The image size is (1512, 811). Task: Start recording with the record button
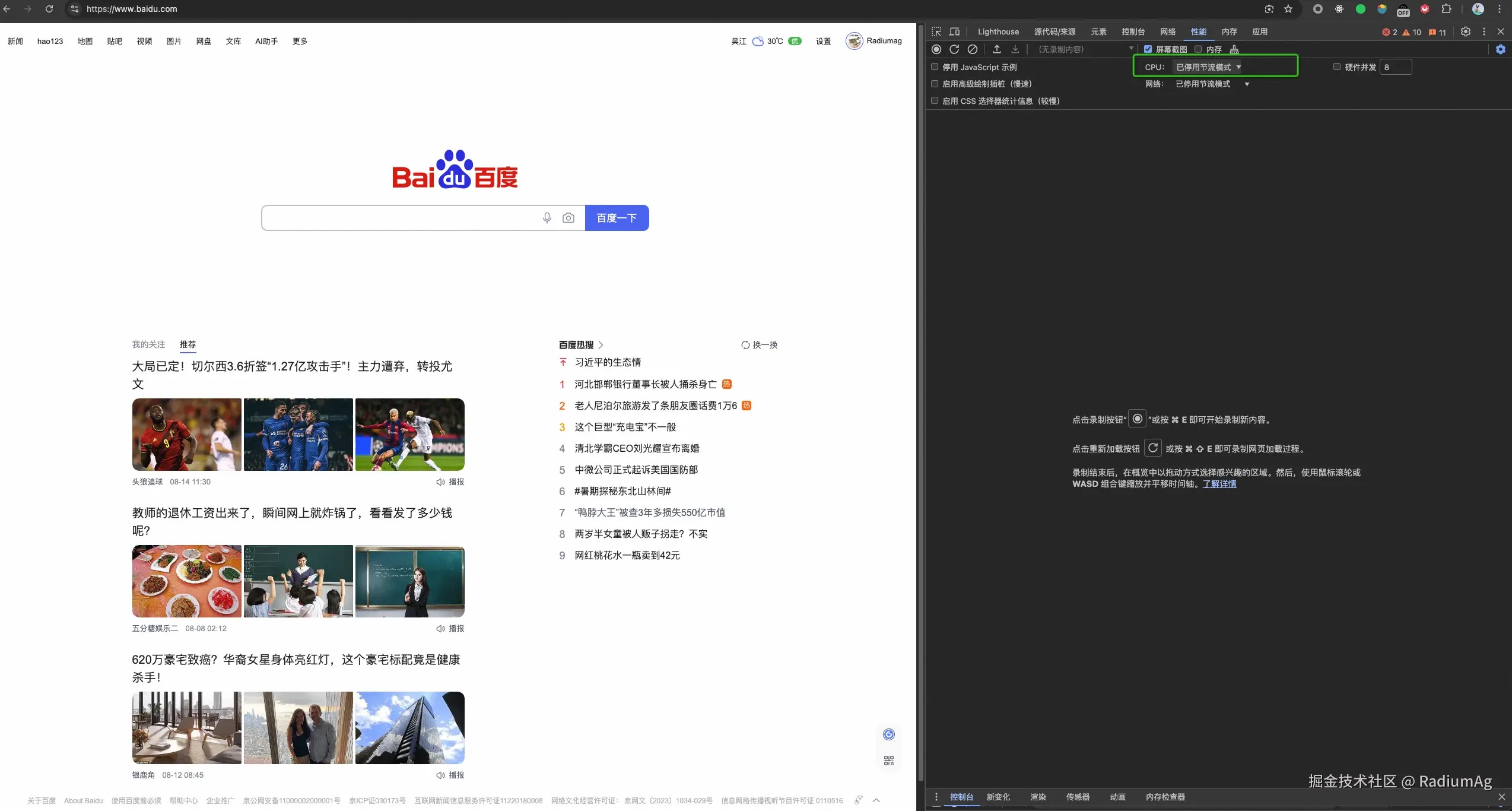click(936, 49)
